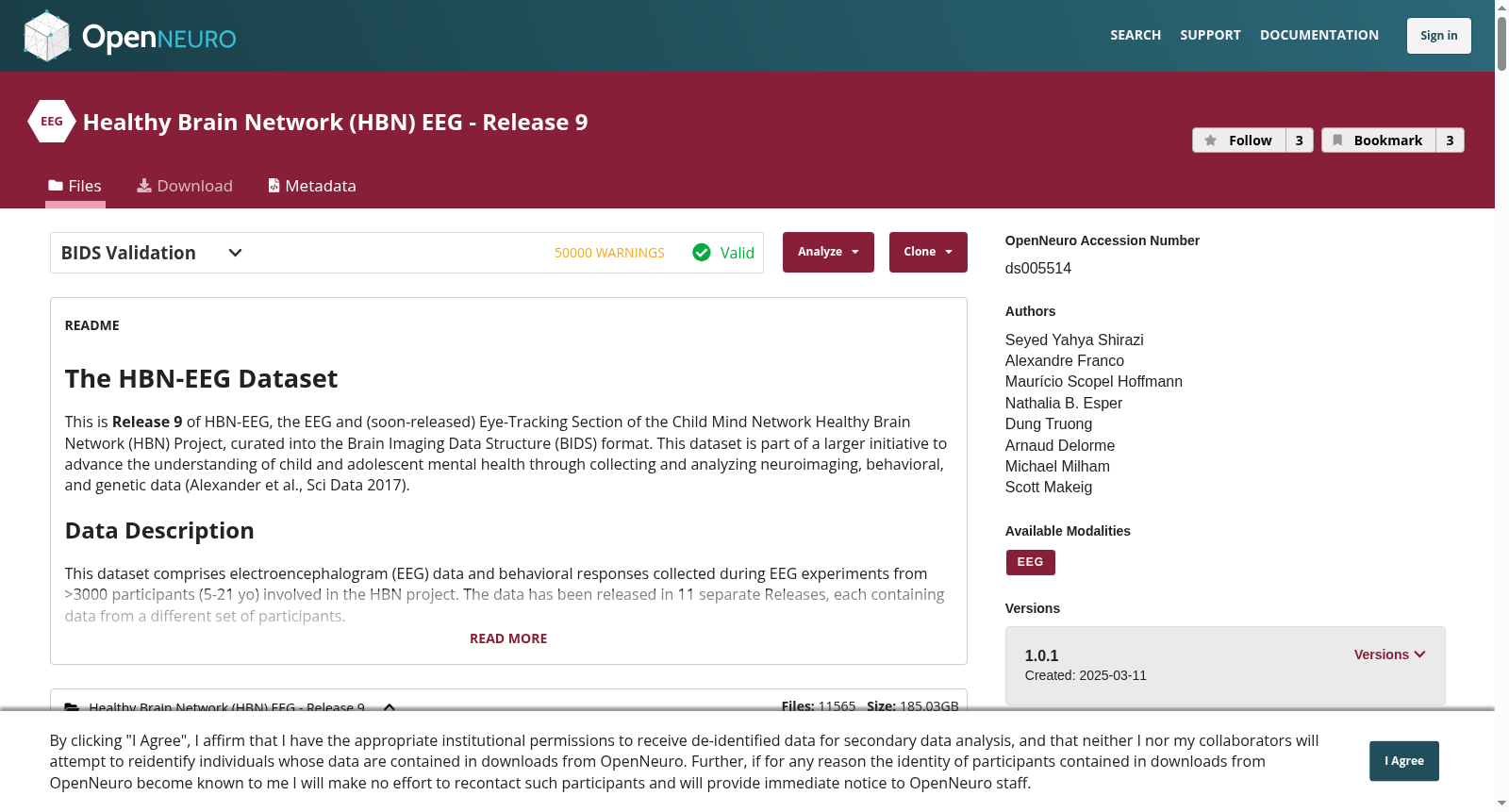Viewport: 1509px width, 812px height.
Task: Click the OpenNeuro cube logo
Action: click(x=47, y=36)
